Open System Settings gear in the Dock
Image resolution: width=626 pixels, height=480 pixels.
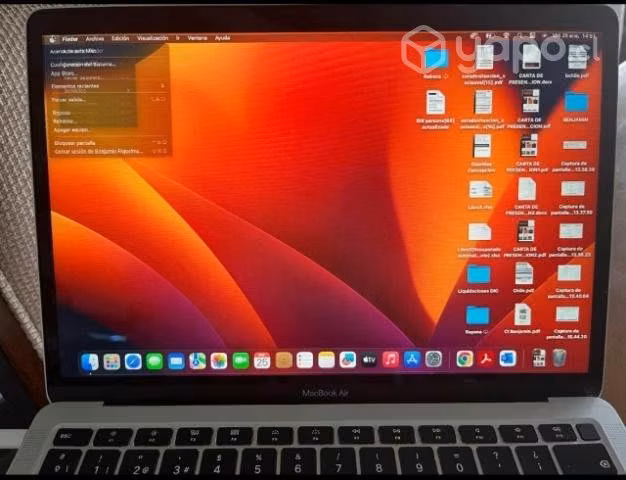(434, 359)
